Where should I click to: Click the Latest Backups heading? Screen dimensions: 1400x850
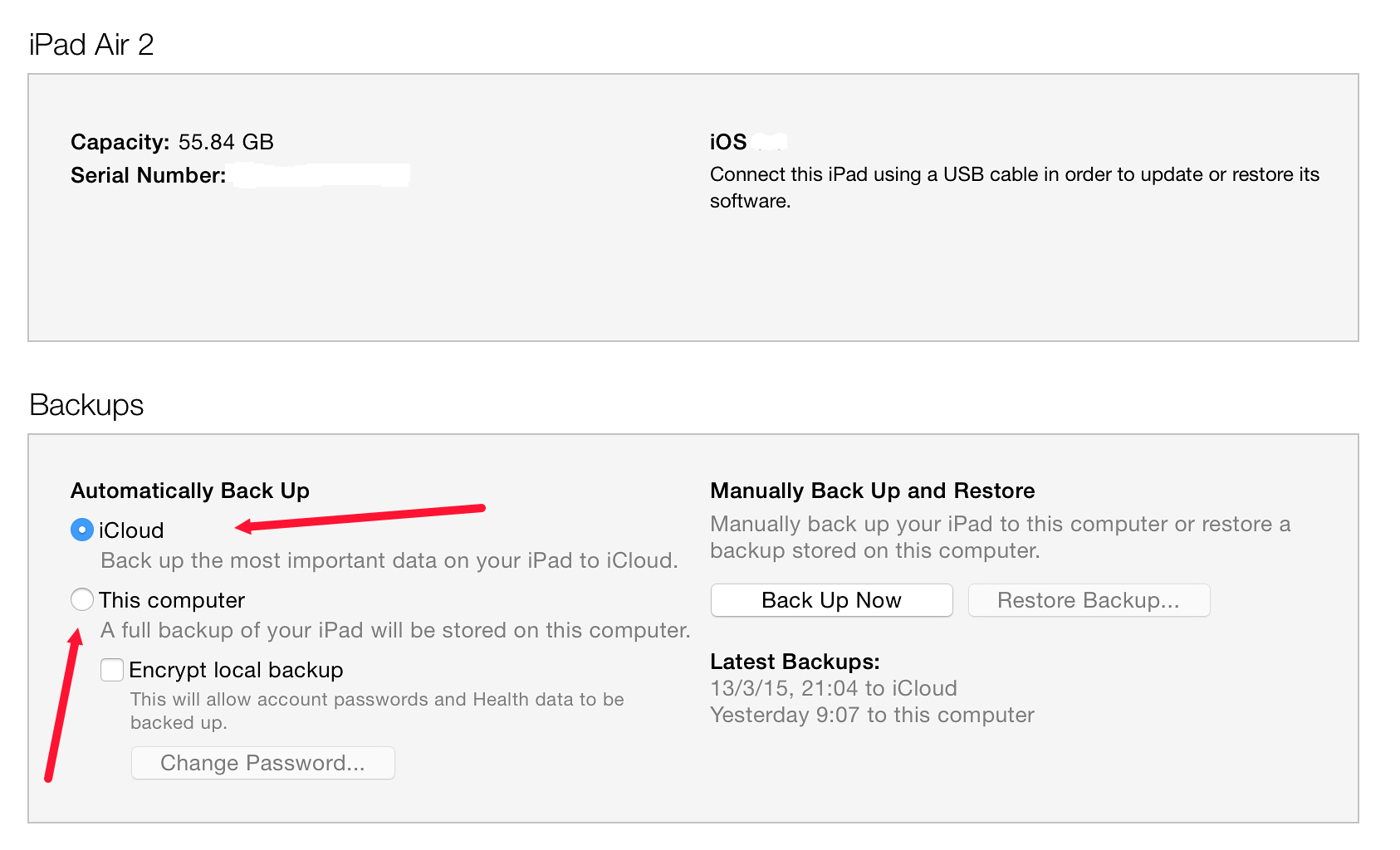point(795,662)
